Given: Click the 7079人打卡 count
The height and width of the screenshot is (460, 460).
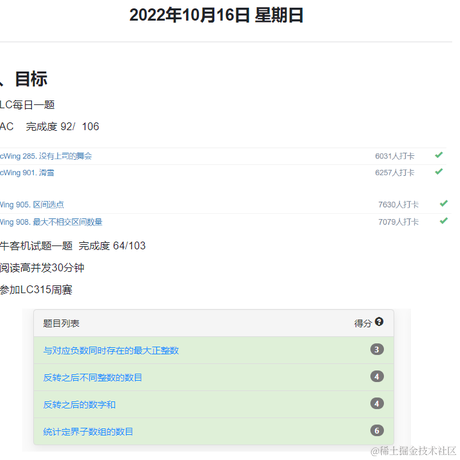Looking at the screenshot, I should click(398, 222).
